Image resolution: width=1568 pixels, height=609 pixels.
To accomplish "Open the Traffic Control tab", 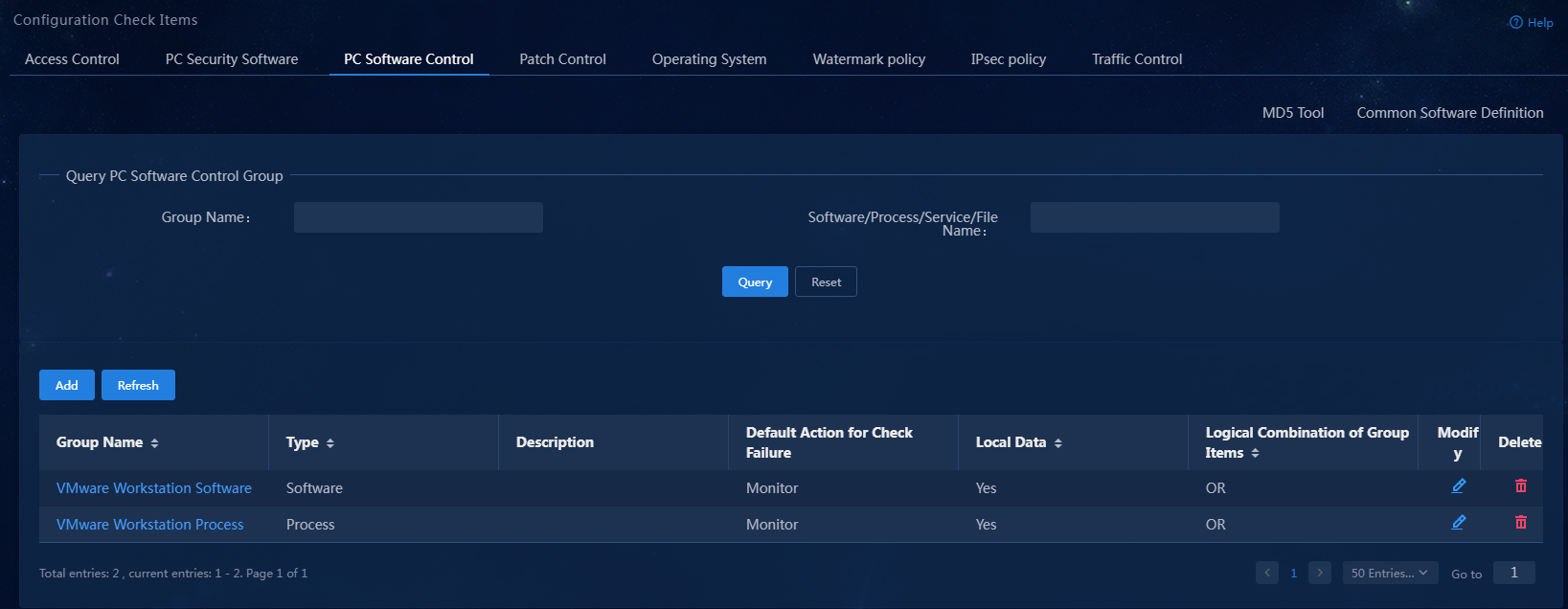I will point(1137,59).
